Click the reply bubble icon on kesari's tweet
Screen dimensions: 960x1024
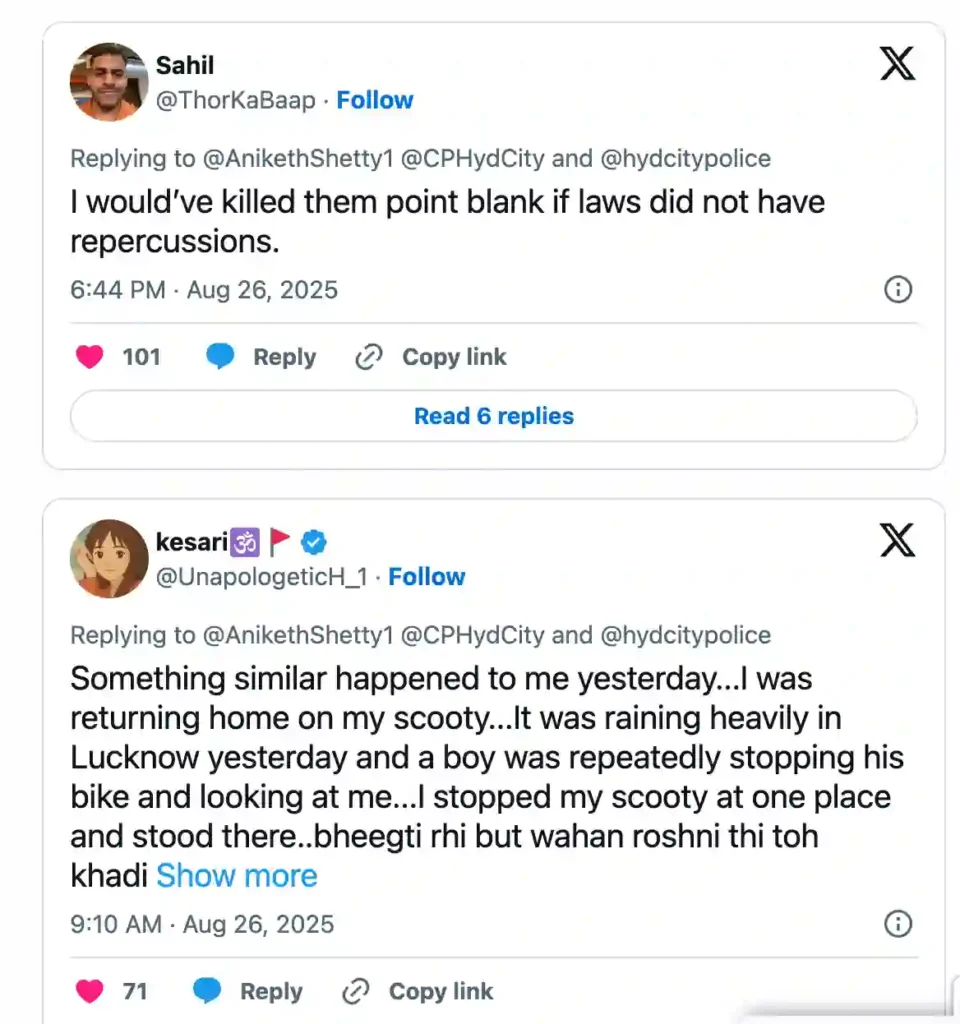[207, 991]
